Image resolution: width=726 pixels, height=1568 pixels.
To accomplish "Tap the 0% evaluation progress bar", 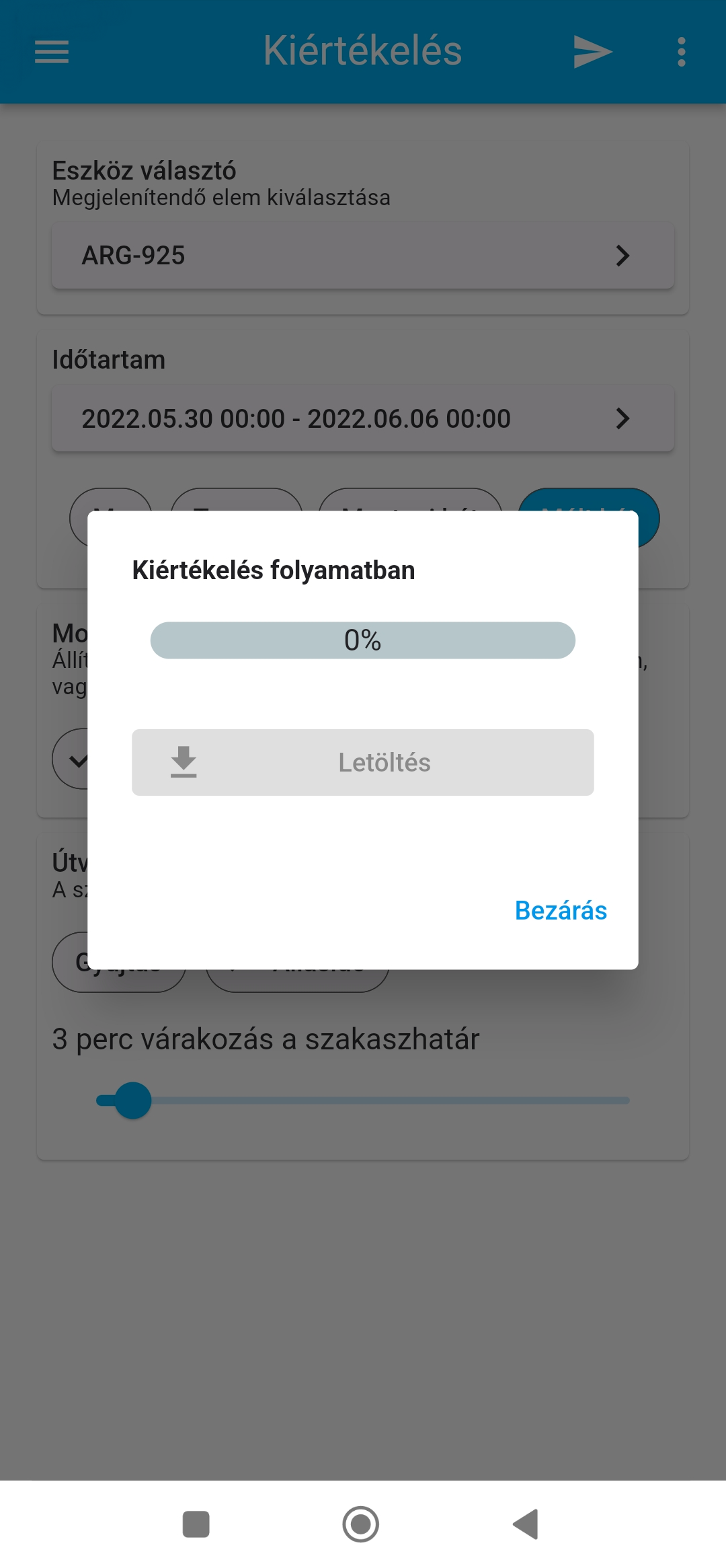I will [363, 640].
